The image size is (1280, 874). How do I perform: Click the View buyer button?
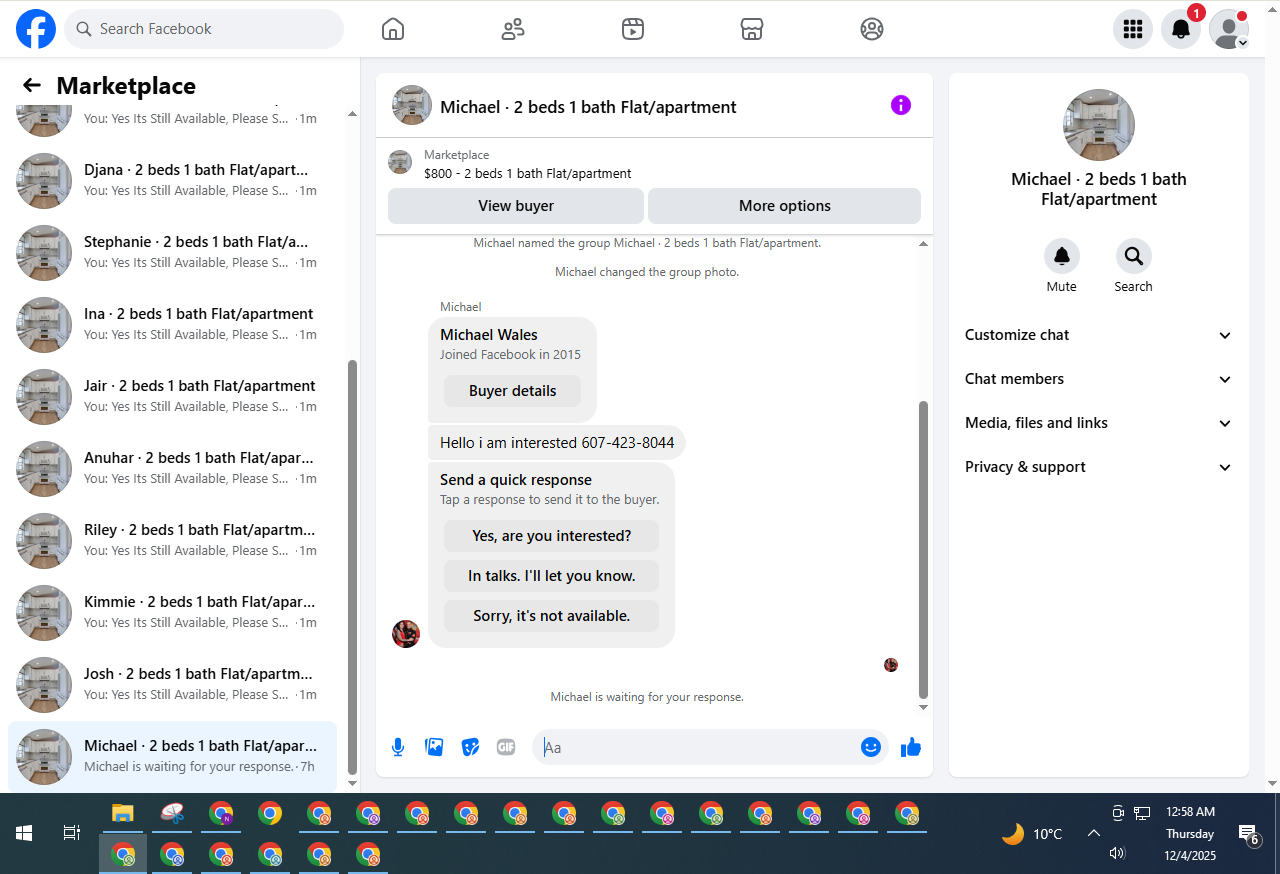point(516,206)
